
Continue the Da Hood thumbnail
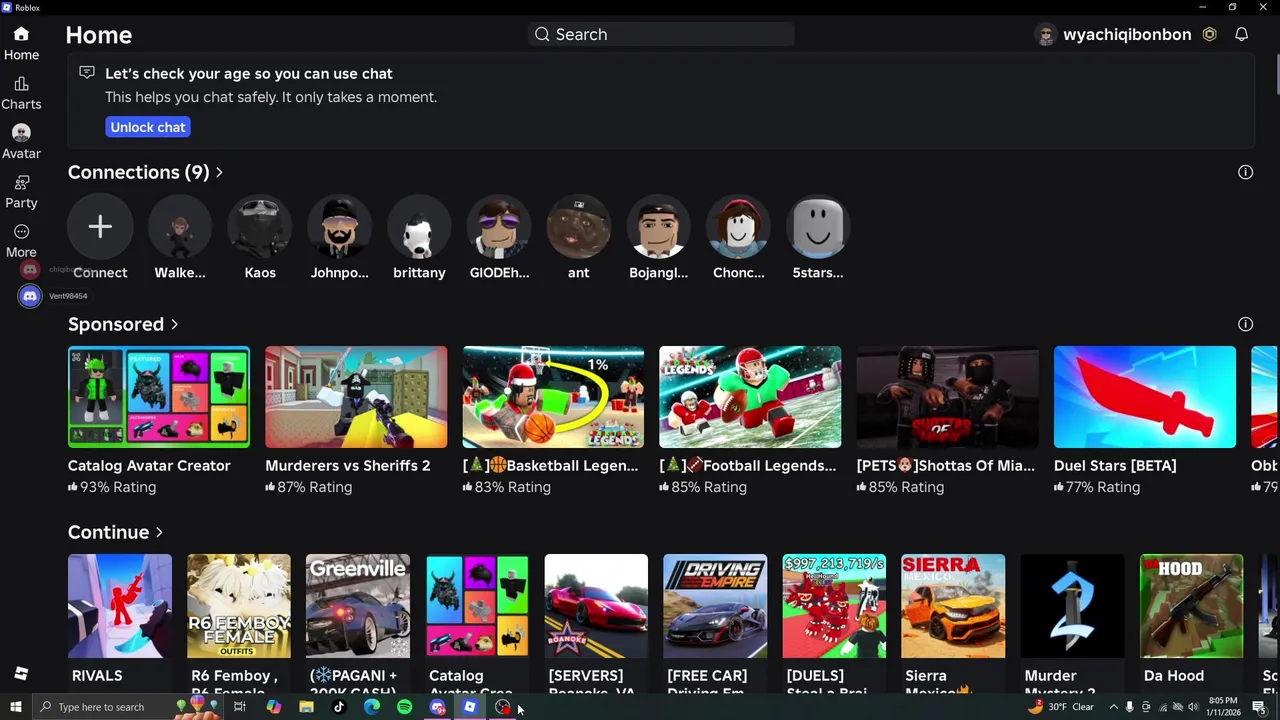coord(1191,606)
